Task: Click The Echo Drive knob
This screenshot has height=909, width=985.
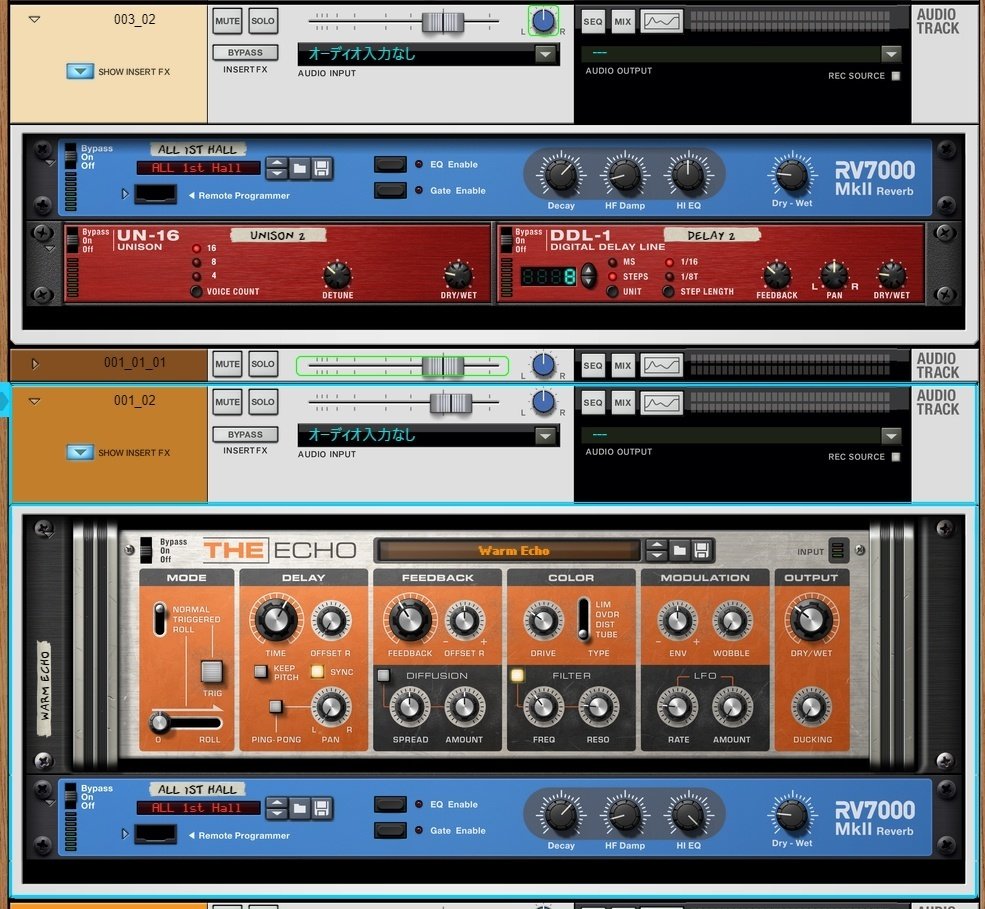Action: point(543,621)
